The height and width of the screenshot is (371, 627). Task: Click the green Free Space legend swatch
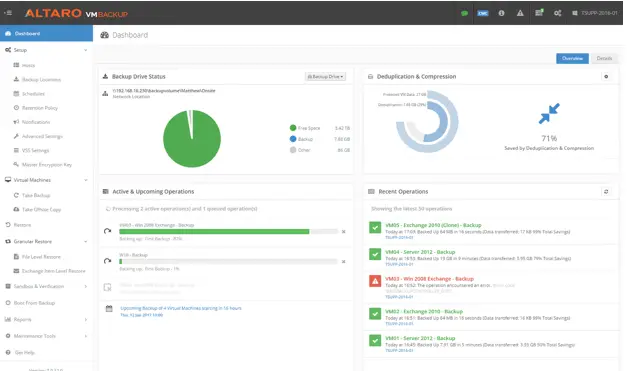point(293,128)
